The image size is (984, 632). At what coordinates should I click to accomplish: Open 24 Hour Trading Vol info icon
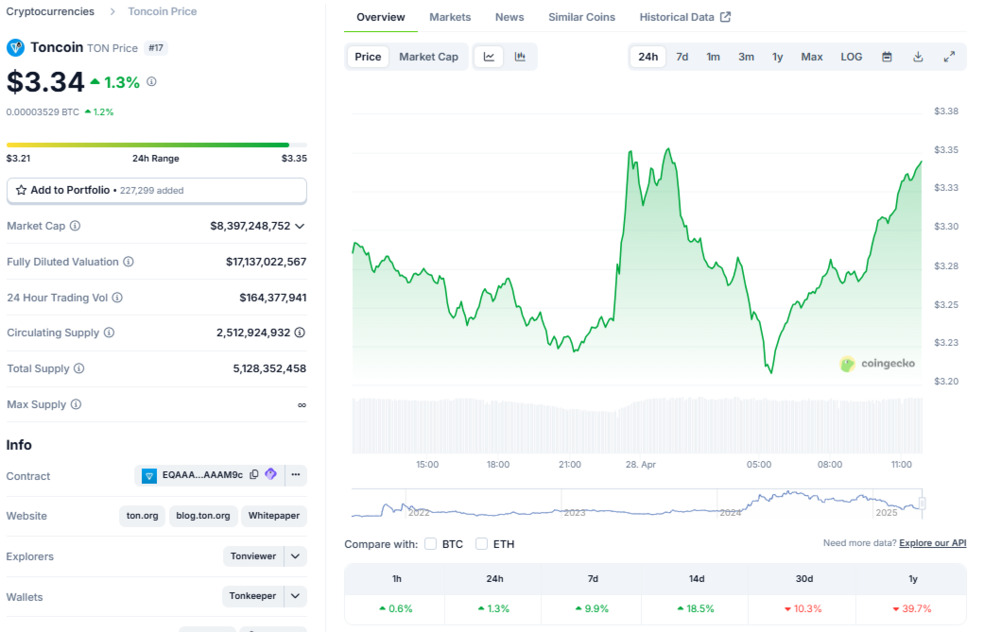pos(117,297)
